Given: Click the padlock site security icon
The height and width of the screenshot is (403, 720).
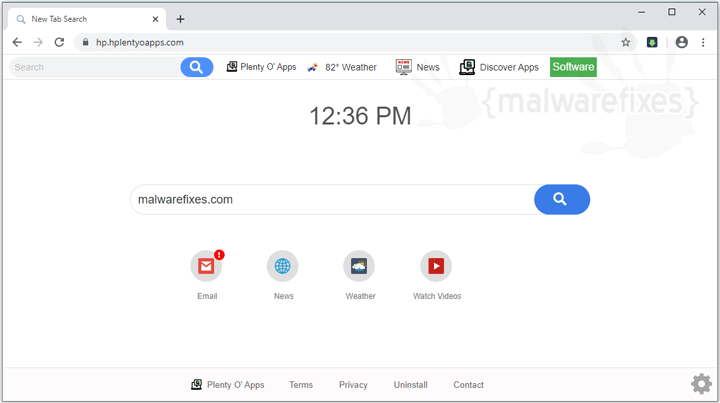Looking at the screenshot, I should [85, 42].
